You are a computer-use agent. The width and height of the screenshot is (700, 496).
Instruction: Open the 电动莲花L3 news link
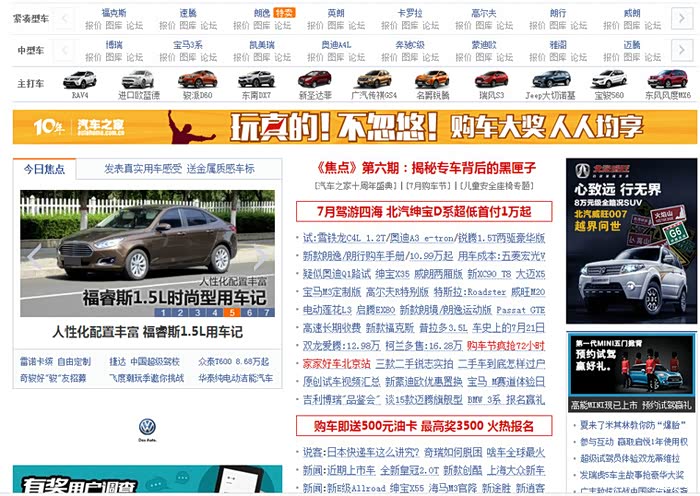point(327,310)
